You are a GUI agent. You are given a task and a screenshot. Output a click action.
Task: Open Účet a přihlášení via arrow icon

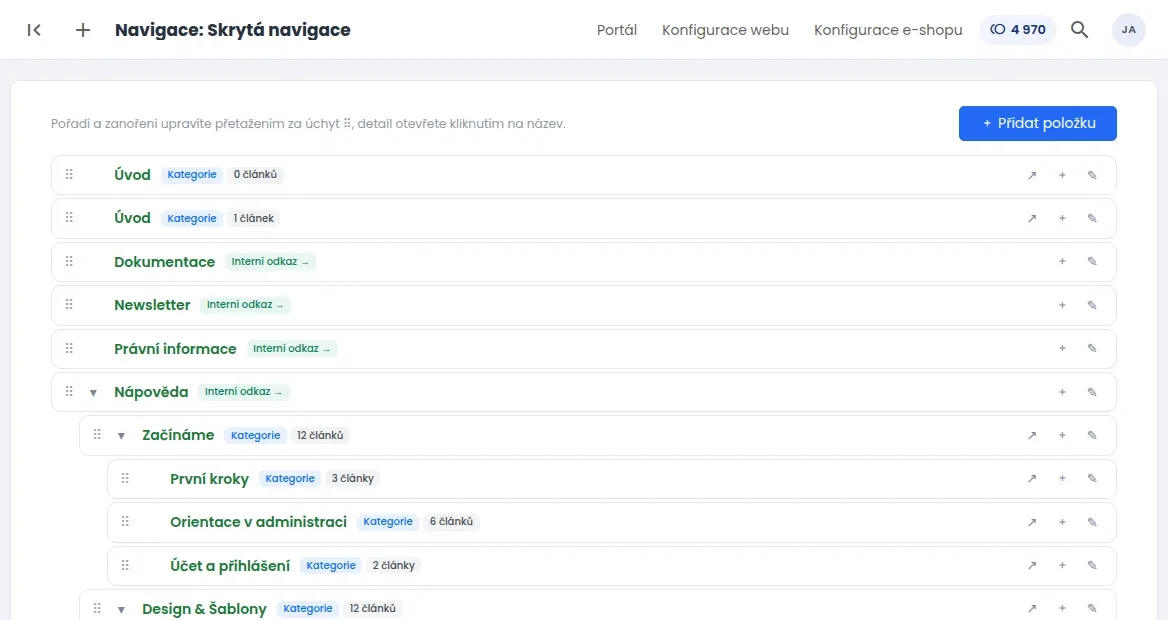click(1032, 566)
